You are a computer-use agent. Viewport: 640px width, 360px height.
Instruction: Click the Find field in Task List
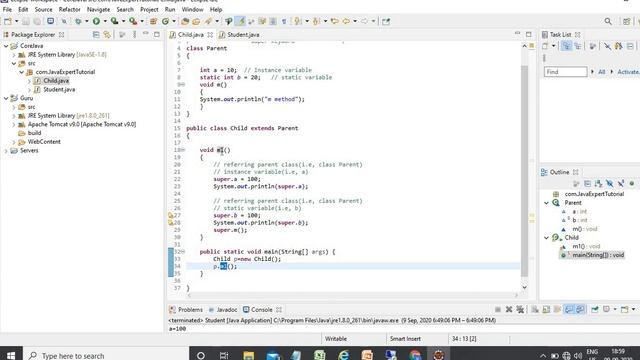tap(565, 72)
